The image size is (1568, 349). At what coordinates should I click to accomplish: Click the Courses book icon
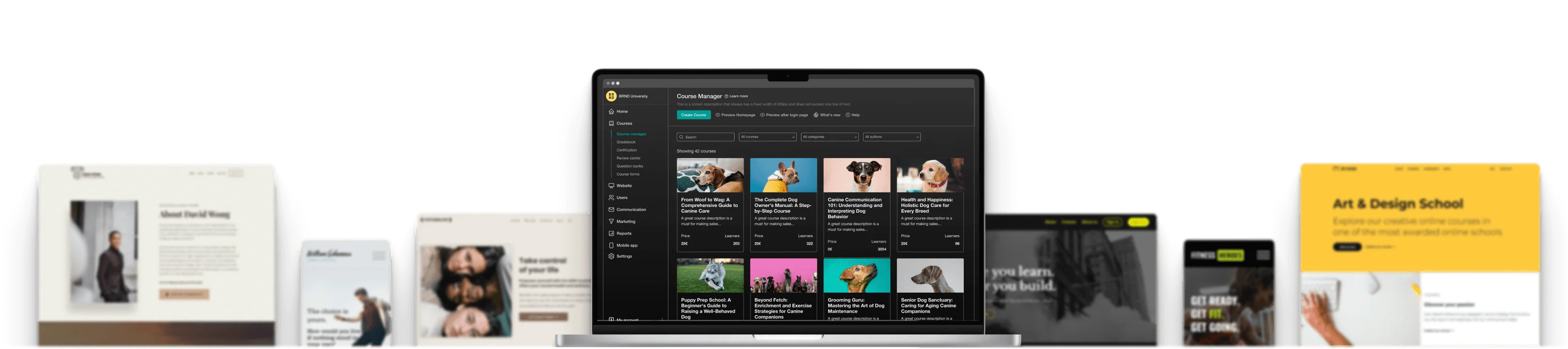611,123
